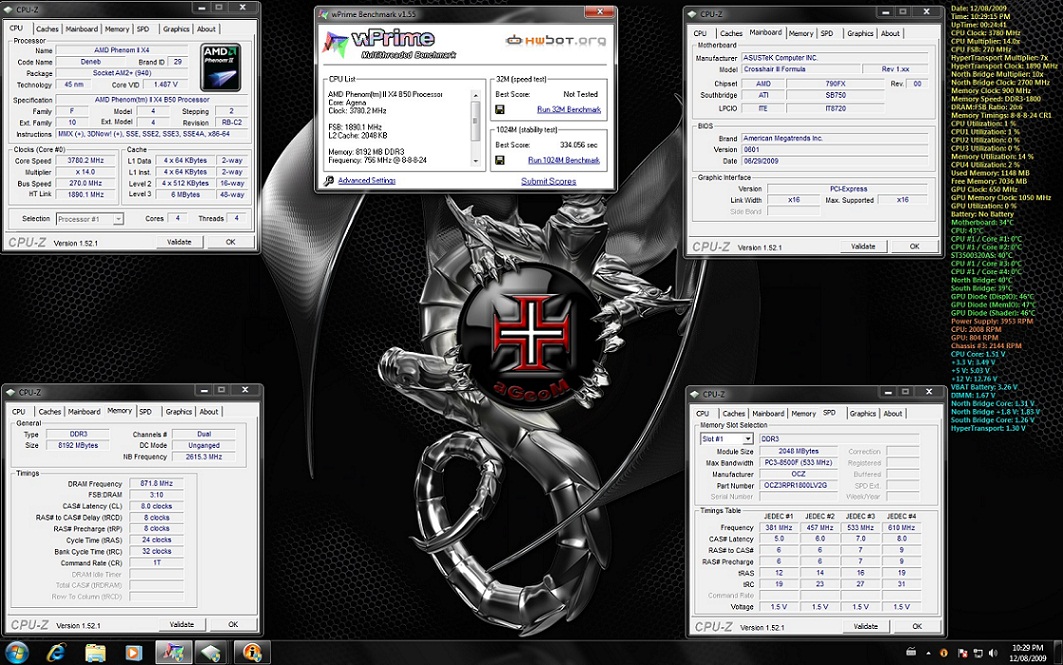The image size is (1063, 665).
Task: Click the CPU List scrollbar up arrow
Action: tap(475, 96)
